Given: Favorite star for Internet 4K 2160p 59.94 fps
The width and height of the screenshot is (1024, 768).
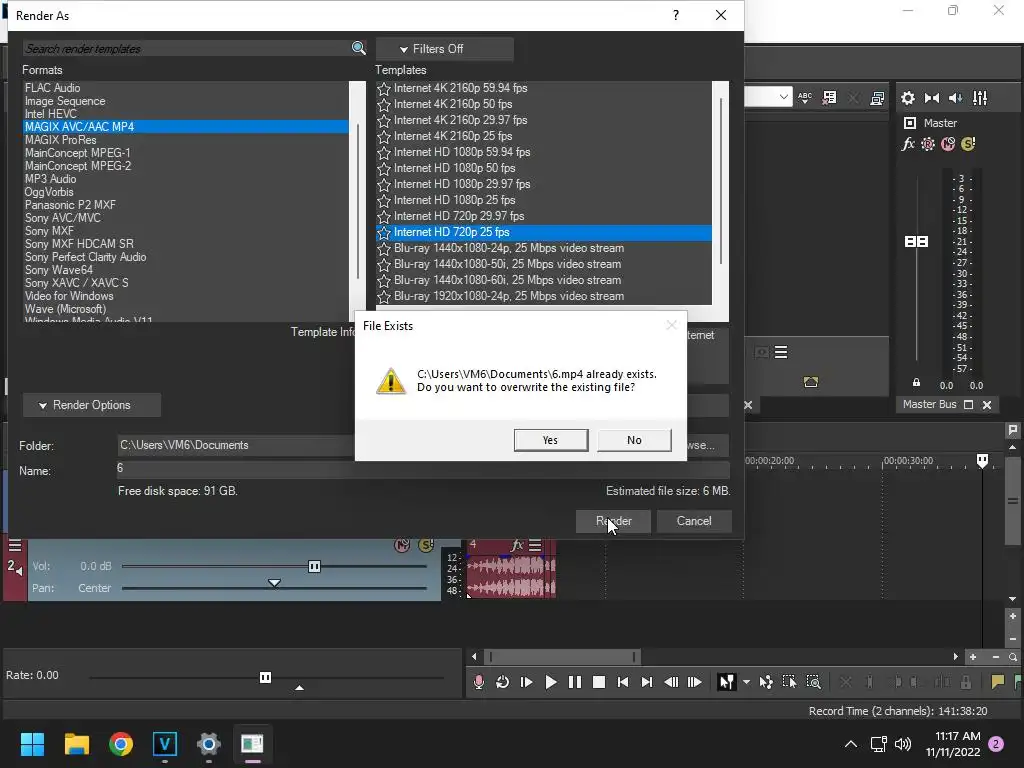Looking at the screenshot, I should [384, 88].
